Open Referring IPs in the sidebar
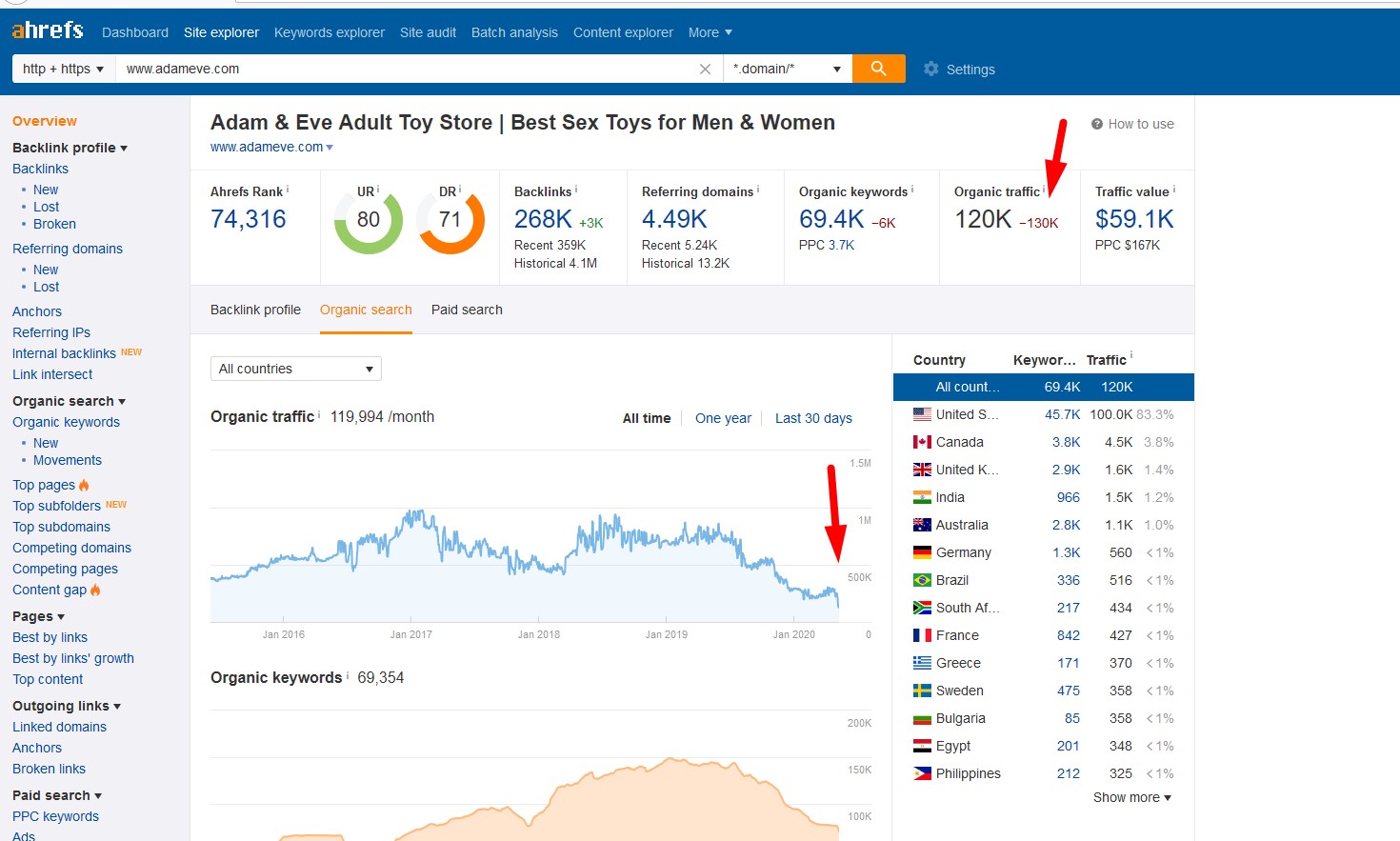This screenshot has width=1400, height=841. coord(51,332)
